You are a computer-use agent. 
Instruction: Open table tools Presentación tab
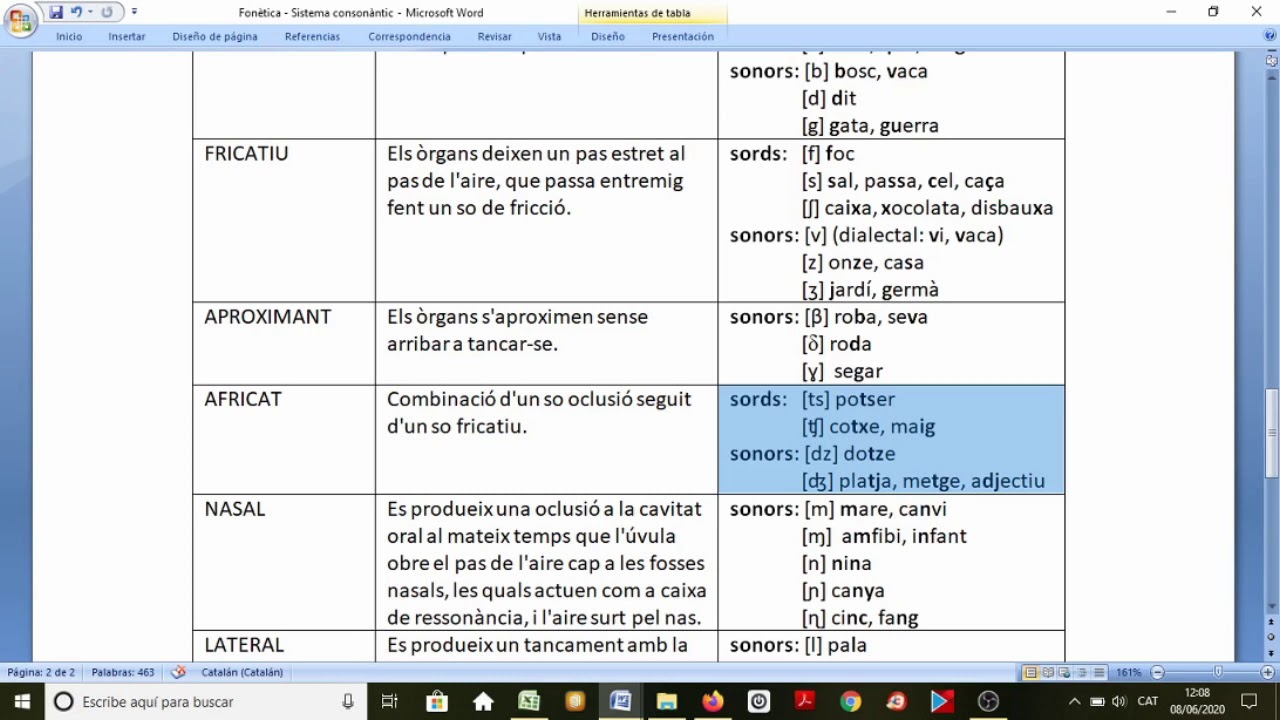[x=683, y=36]
